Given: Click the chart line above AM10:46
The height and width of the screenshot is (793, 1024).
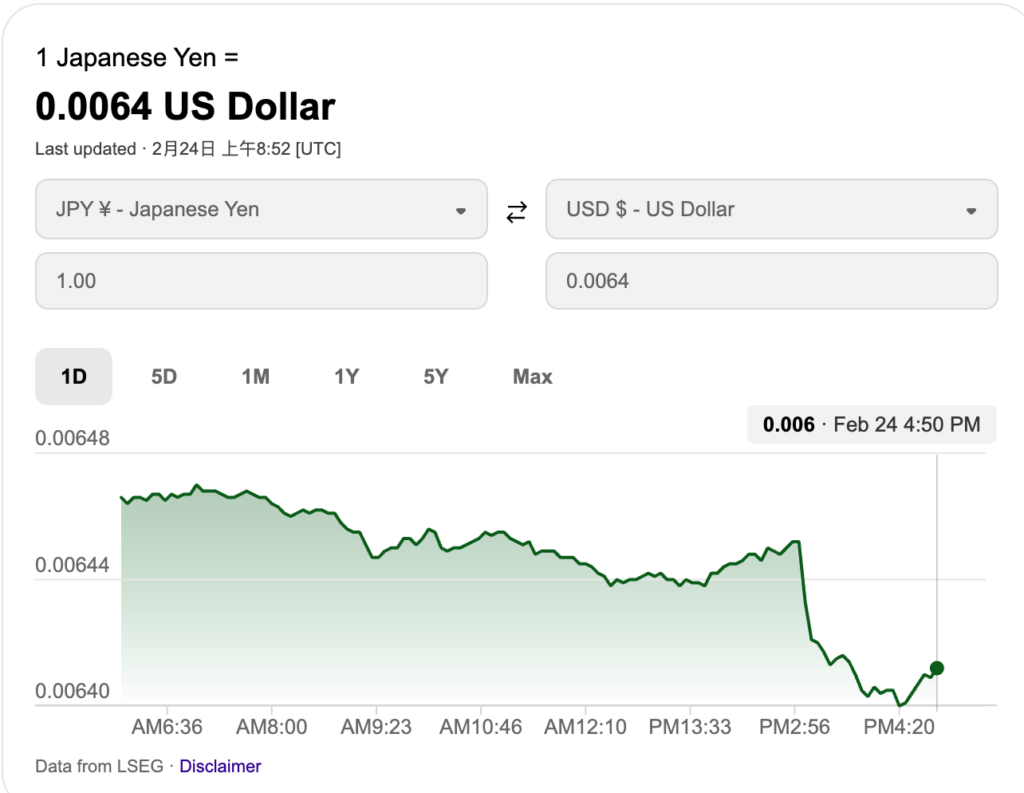Looking at the screenshot, I should 482,535.
